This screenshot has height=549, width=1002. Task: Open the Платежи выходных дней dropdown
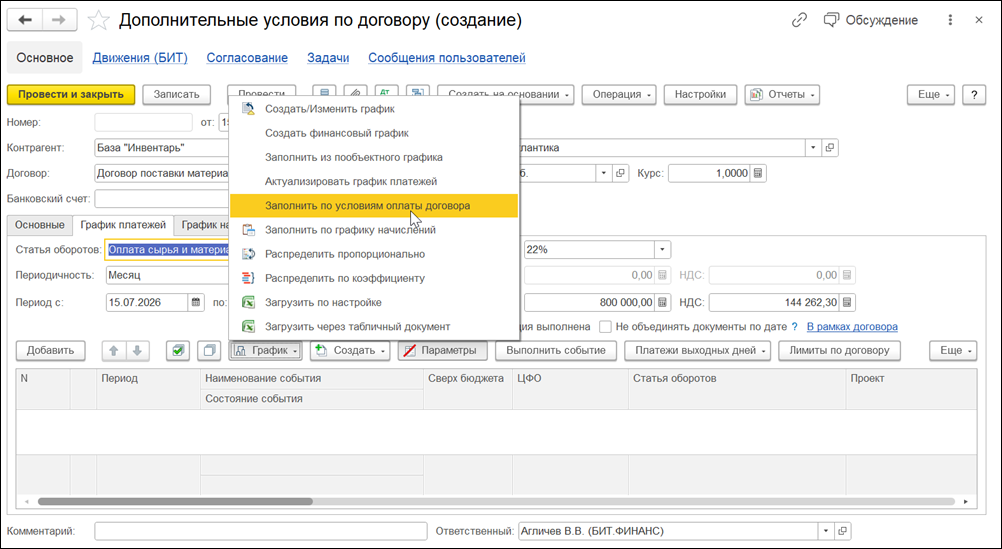[697, 350]
